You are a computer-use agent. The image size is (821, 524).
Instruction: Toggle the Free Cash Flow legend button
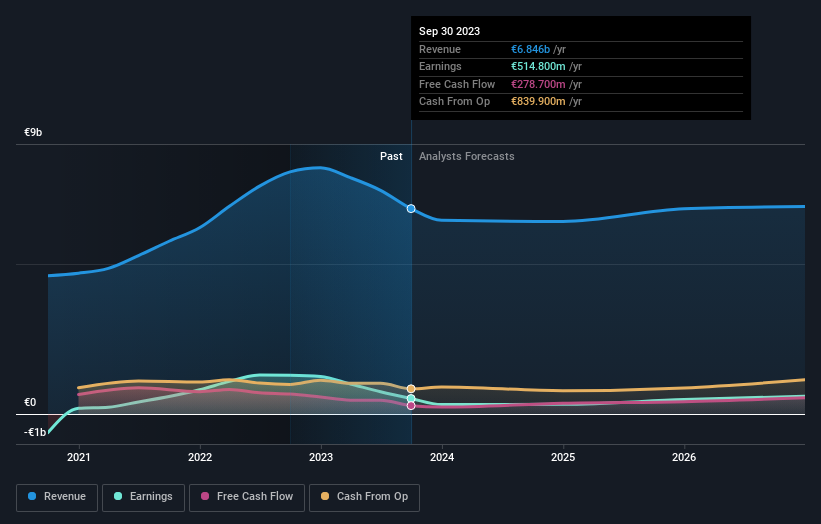pos(247,497)
